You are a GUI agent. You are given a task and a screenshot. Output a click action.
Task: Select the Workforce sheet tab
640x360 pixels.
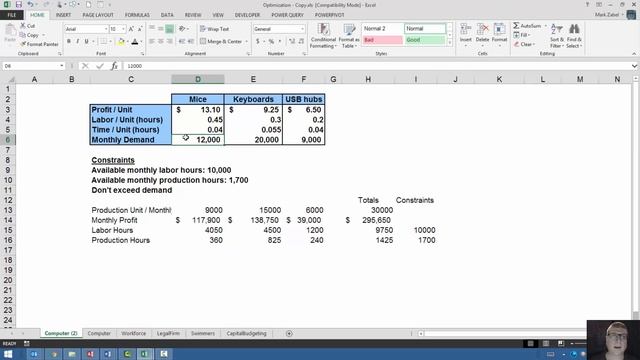coord(133,333)
